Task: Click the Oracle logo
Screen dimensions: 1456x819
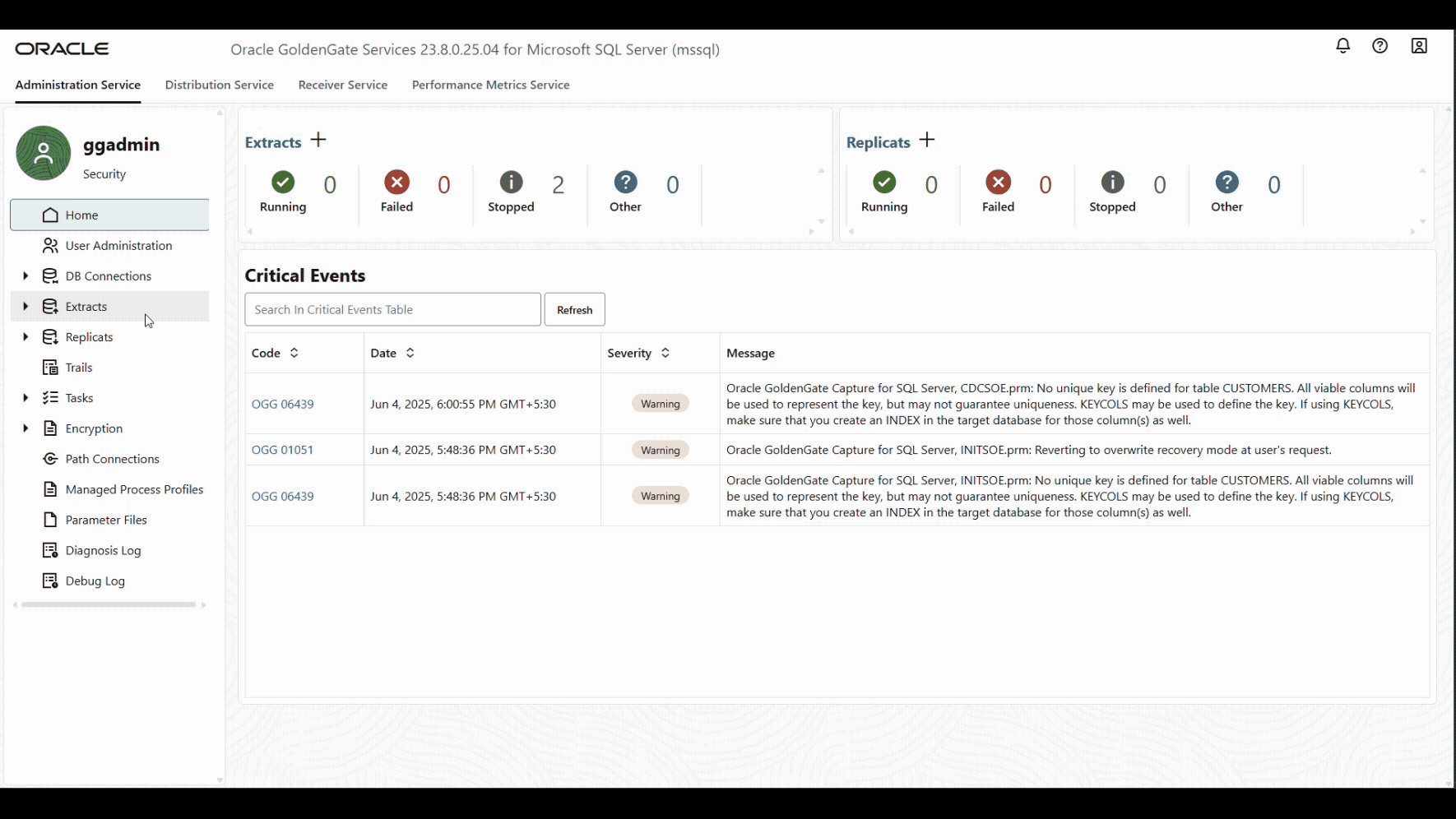Action: (x=62, y=49)
